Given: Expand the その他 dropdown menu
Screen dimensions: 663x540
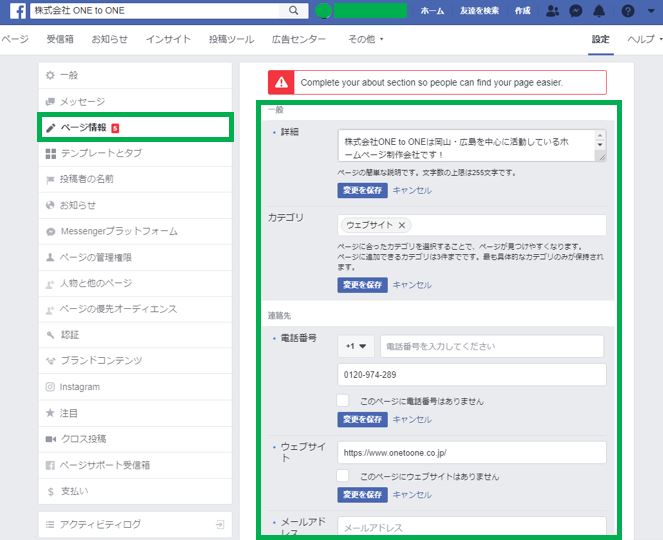Looking at the screenshot, I should click(365, 40).
